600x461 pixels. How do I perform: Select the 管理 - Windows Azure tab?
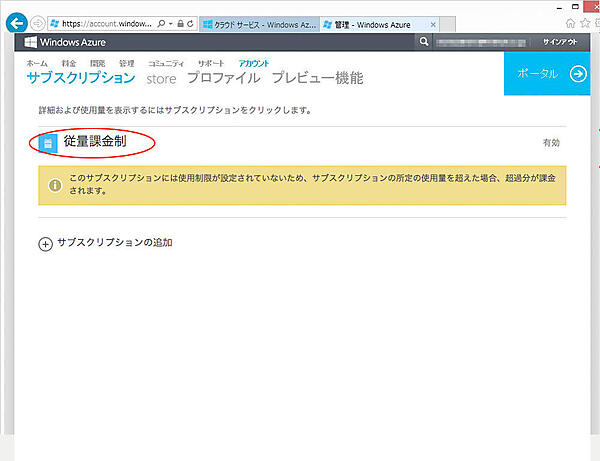[x=380, y=24]
